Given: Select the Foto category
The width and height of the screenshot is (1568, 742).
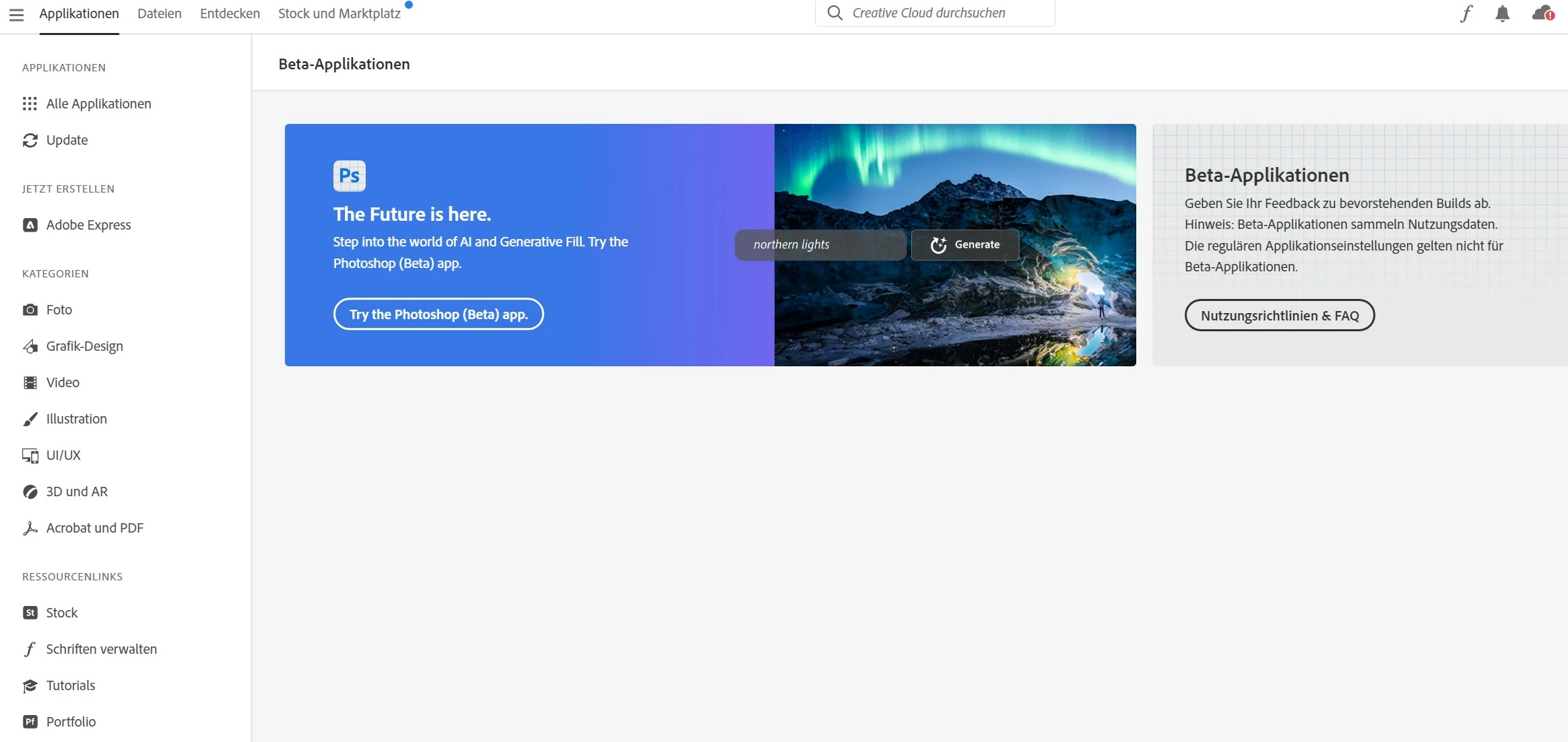Looking at the screenshot, I should click(x=59, y=310).
